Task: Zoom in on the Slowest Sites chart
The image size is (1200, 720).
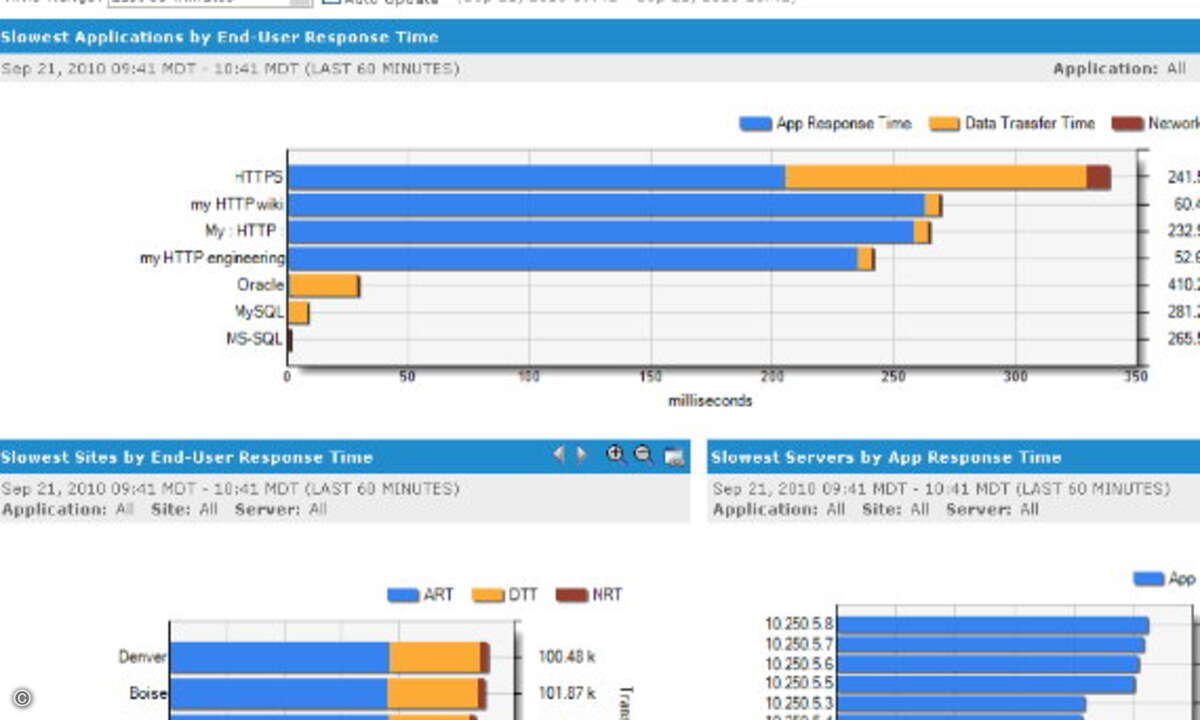Action: tap(616, 455)
